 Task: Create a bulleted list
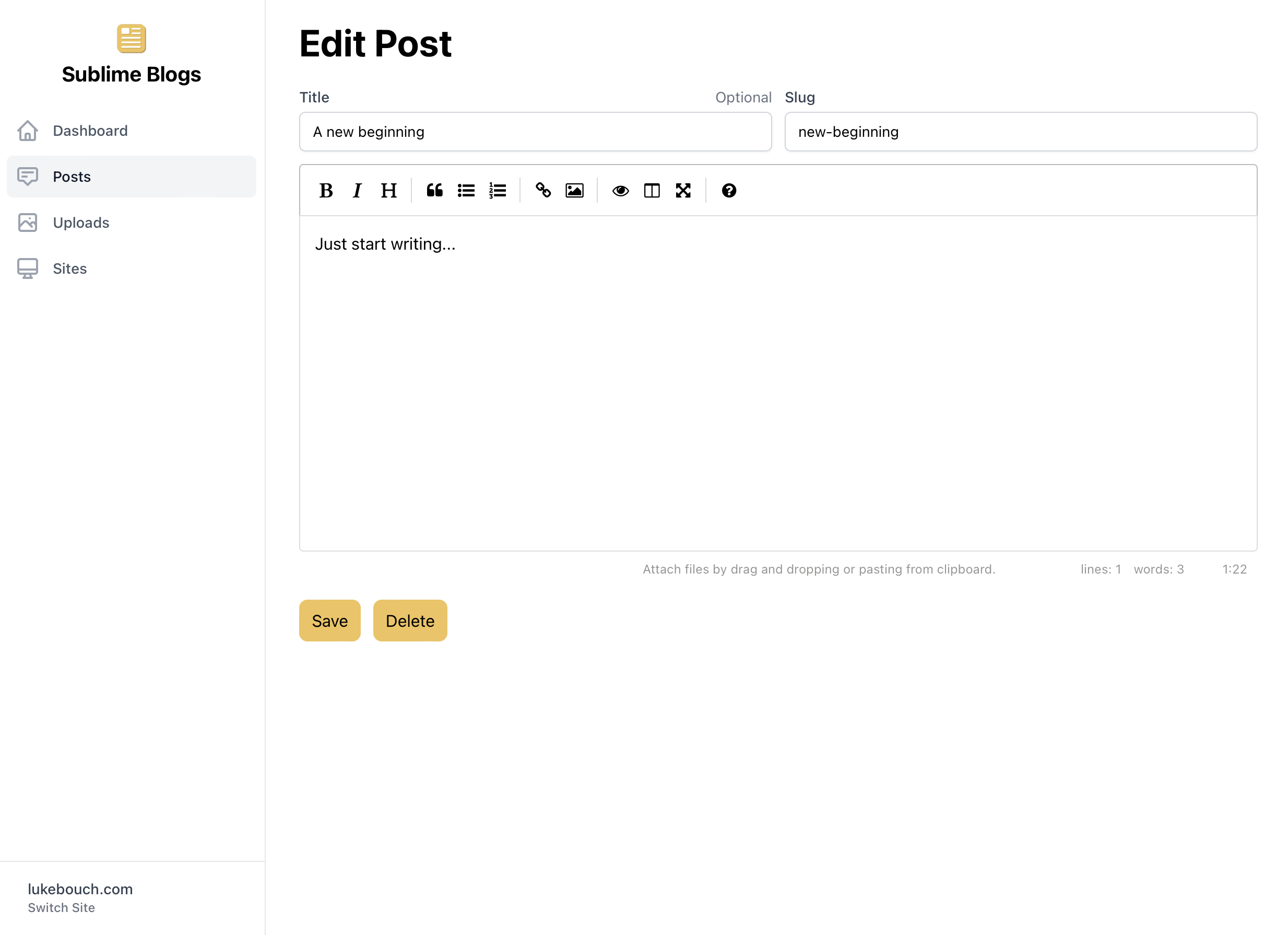tap(466, 191)
